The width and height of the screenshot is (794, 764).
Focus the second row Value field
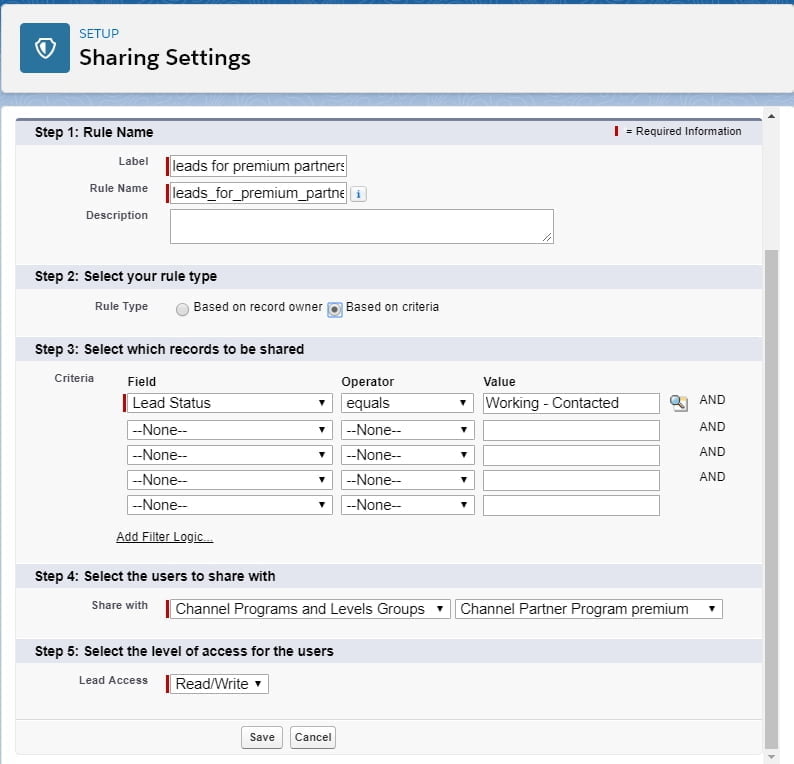click(571, 430)
